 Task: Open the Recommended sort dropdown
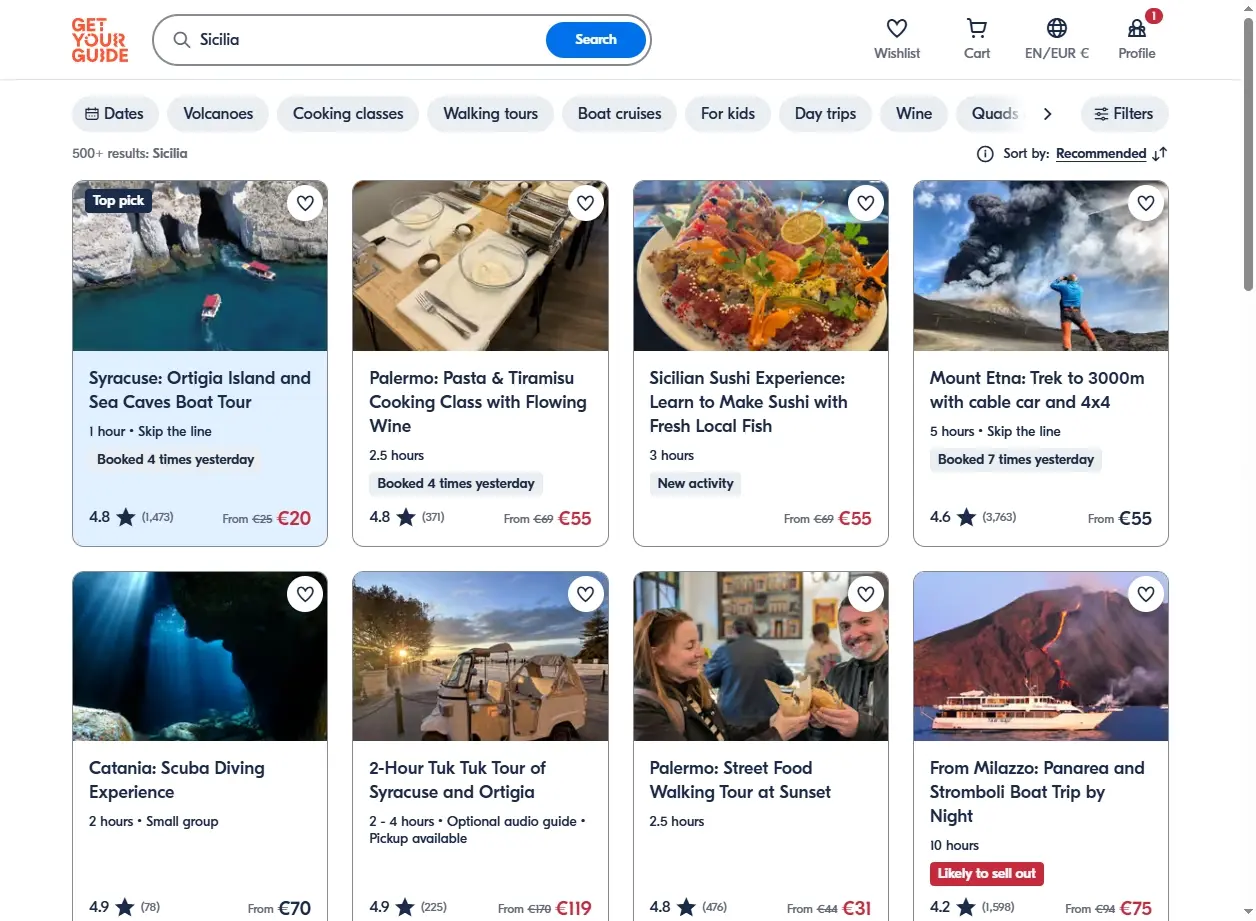[x=1101, y=154]
